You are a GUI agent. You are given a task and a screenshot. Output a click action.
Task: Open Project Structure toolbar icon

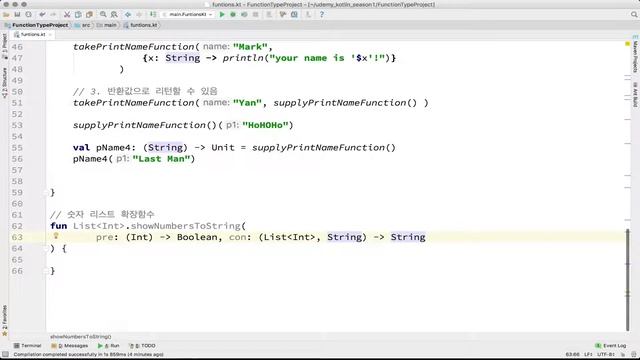click(294, 14)
